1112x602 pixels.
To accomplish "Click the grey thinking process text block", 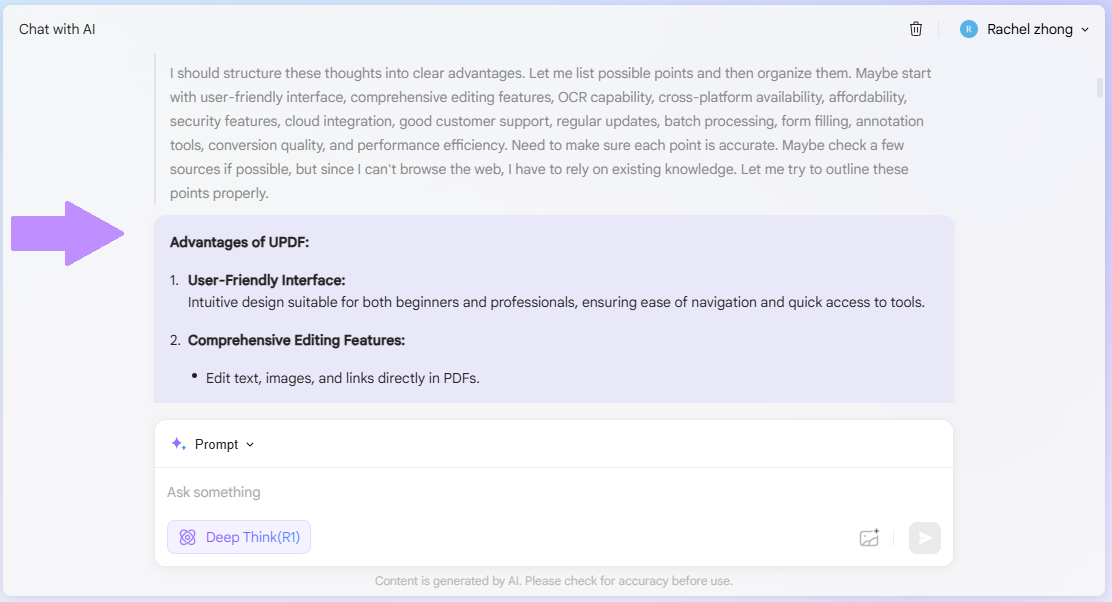I will pos(550,133).
